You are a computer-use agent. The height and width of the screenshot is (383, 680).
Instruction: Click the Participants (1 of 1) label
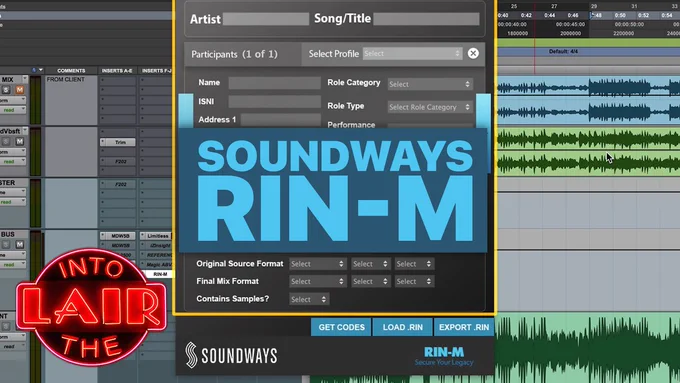tap(234, 54)
